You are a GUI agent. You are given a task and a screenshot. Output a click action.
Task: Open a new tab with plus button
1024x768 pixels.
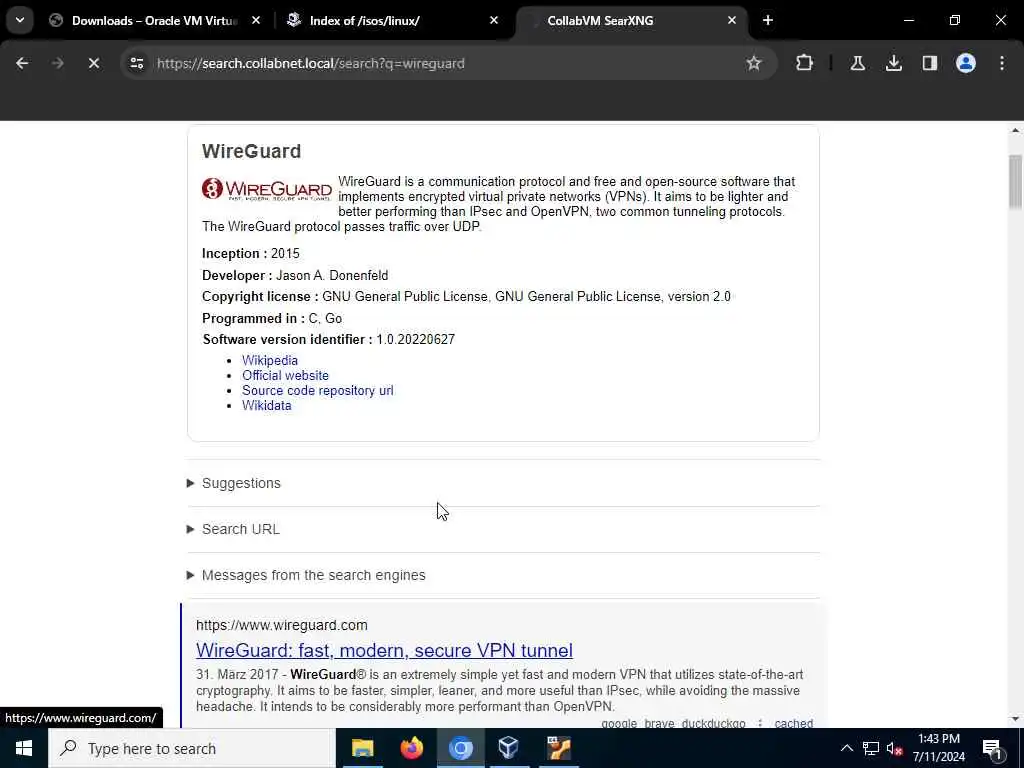[x=768, y=20]
